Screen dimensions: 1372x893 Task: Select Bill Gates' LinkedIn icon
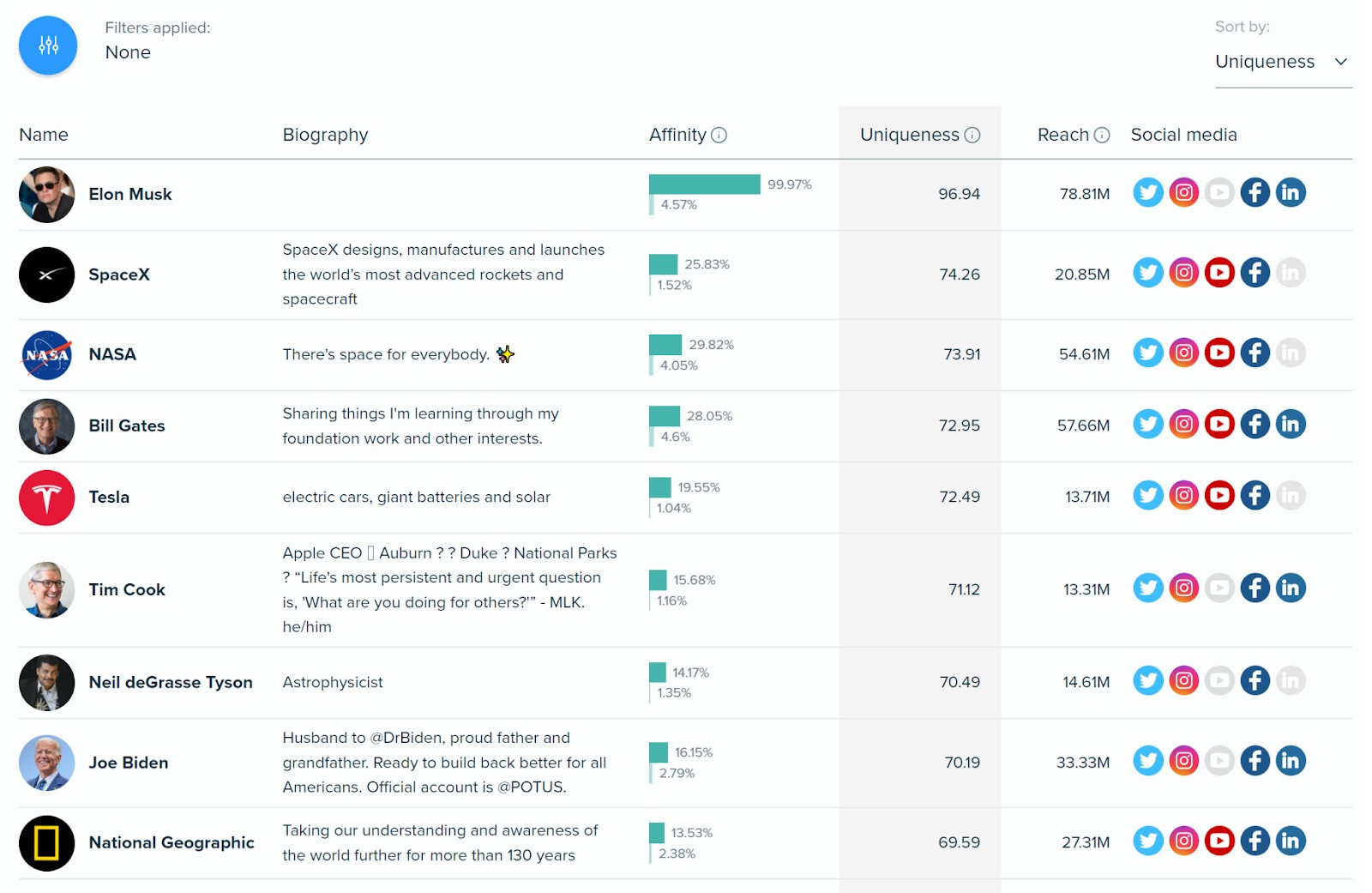point(1291,423)
